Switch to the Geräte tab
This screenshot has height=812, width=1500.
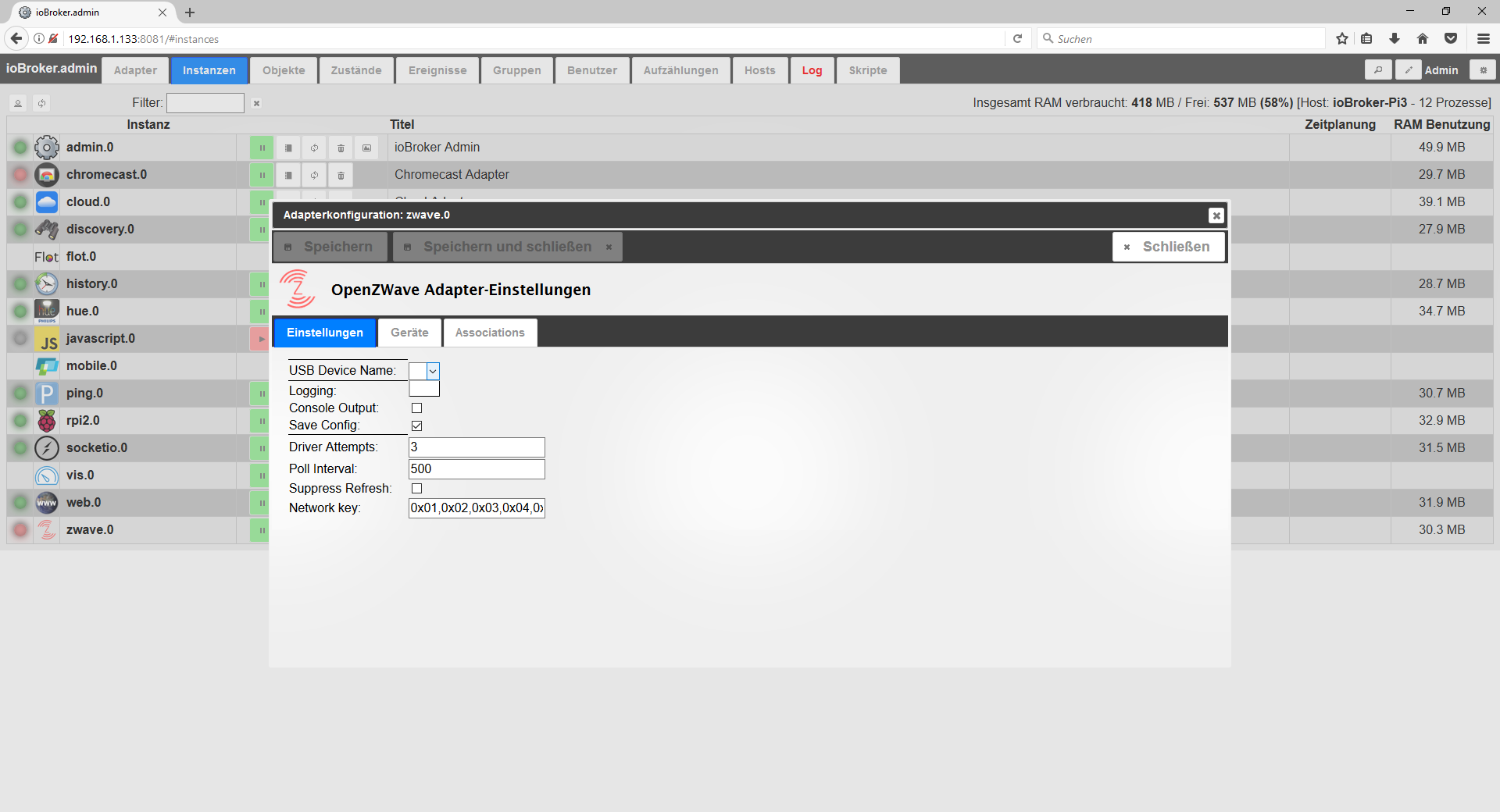[409, 333]
